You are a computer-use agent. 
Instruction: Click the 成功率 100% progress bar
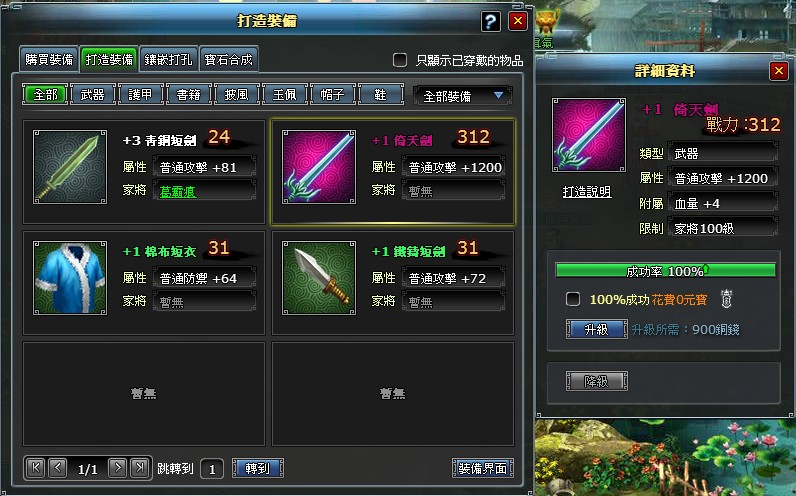[666, 271]
